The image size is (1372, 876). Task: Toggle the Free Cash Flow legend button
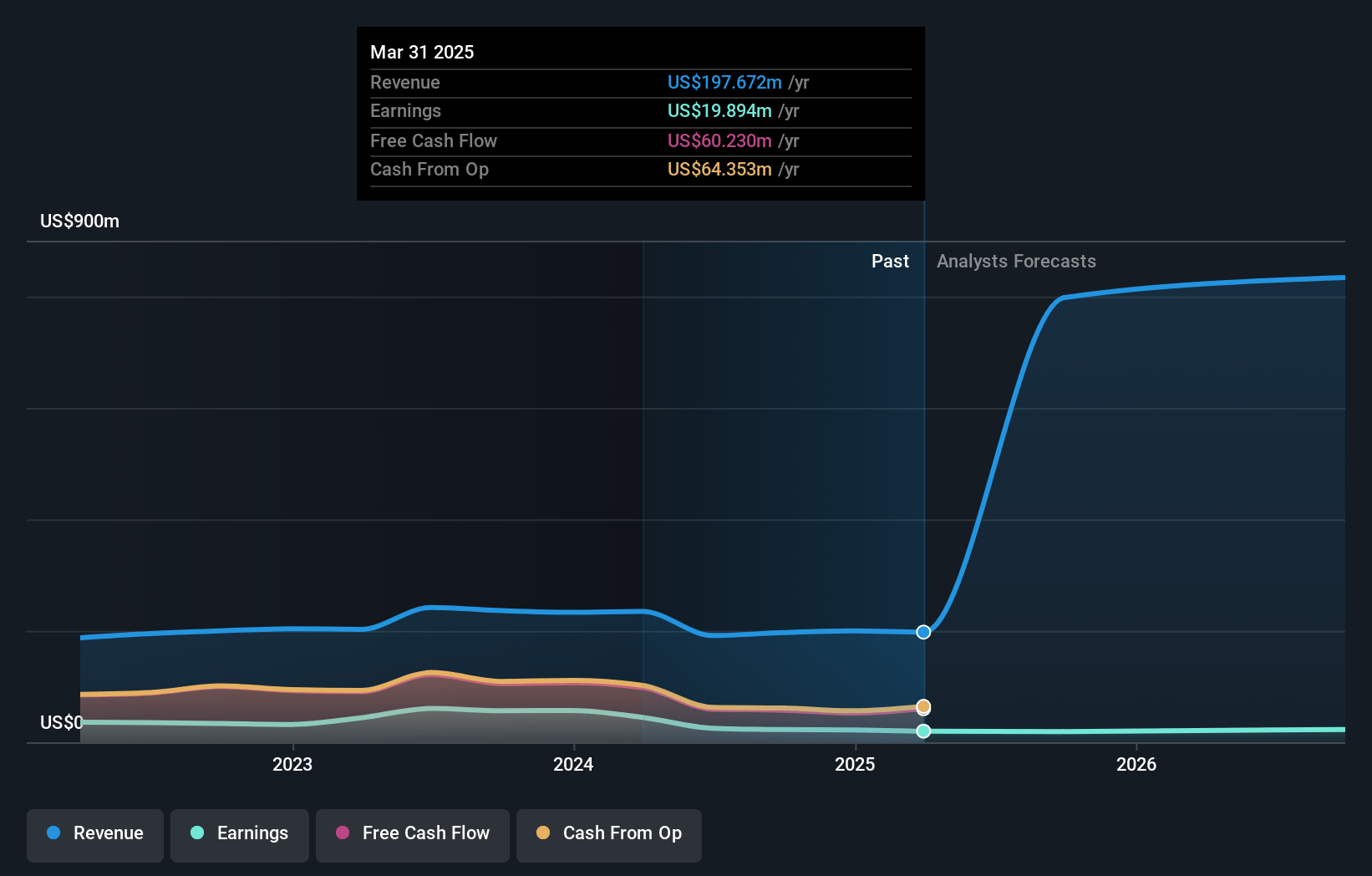(413, 835)
